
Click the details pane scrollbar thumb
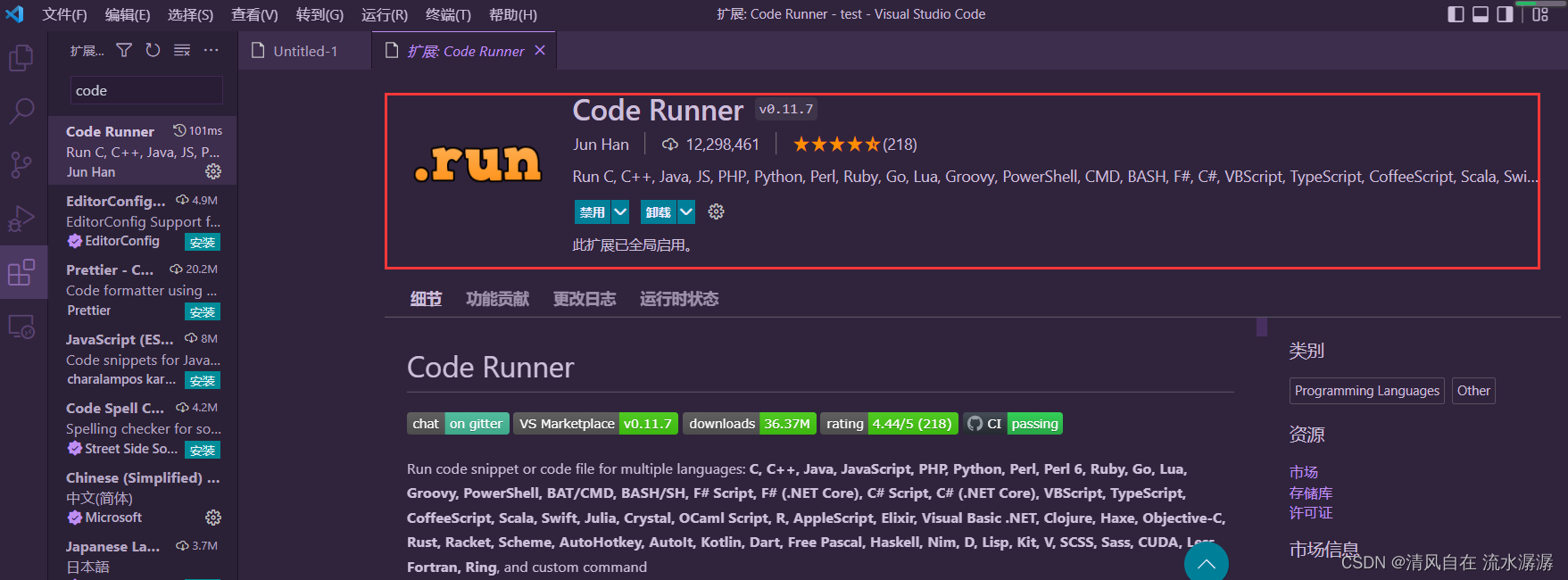[x=1261, y=327]
